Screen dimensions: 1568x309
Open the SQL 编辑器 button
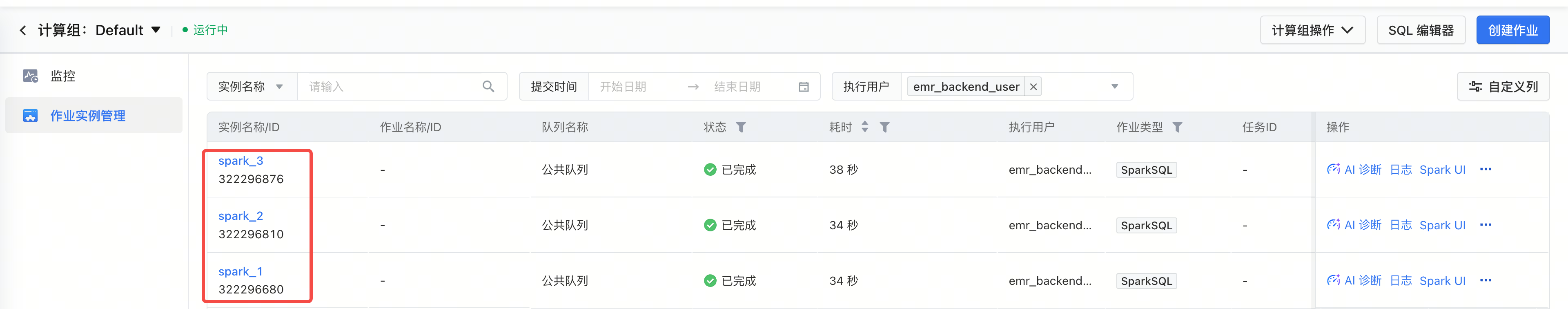[x=1420, y=31]
